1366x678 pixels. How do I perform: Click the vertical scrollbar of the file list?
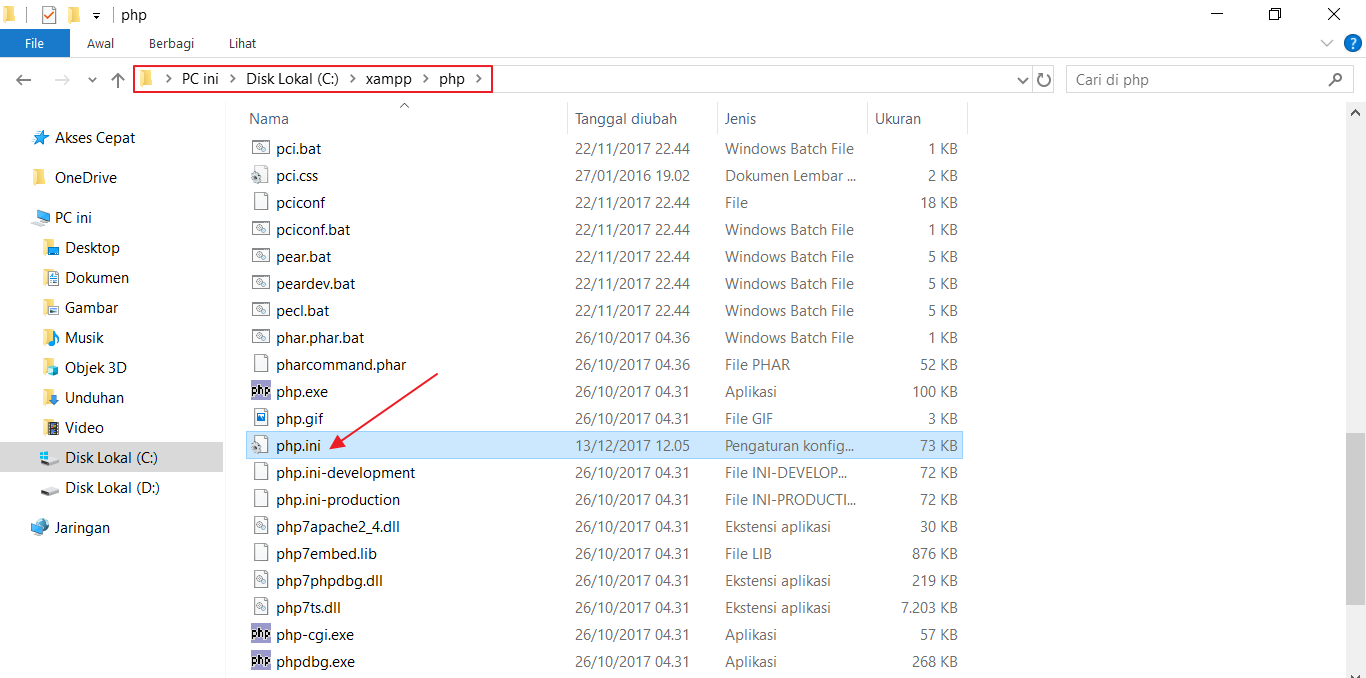pos(1356,518)
